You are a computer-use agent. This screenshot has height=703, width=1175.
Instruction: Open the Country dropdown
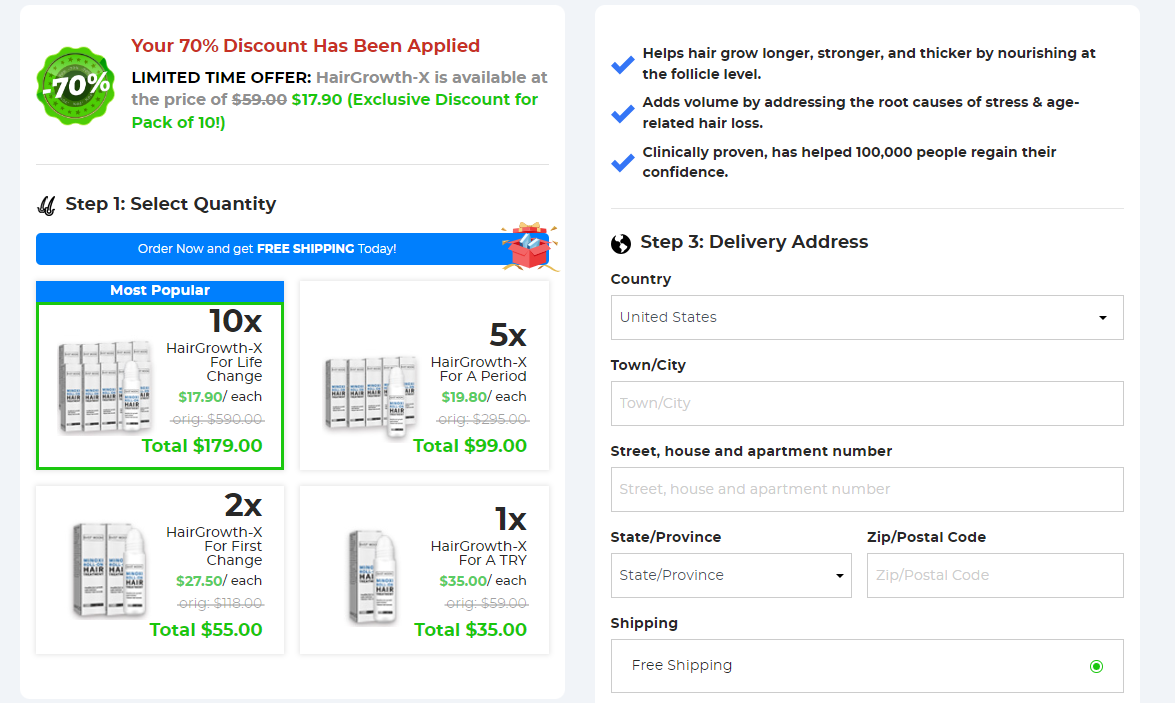[867, 317]
